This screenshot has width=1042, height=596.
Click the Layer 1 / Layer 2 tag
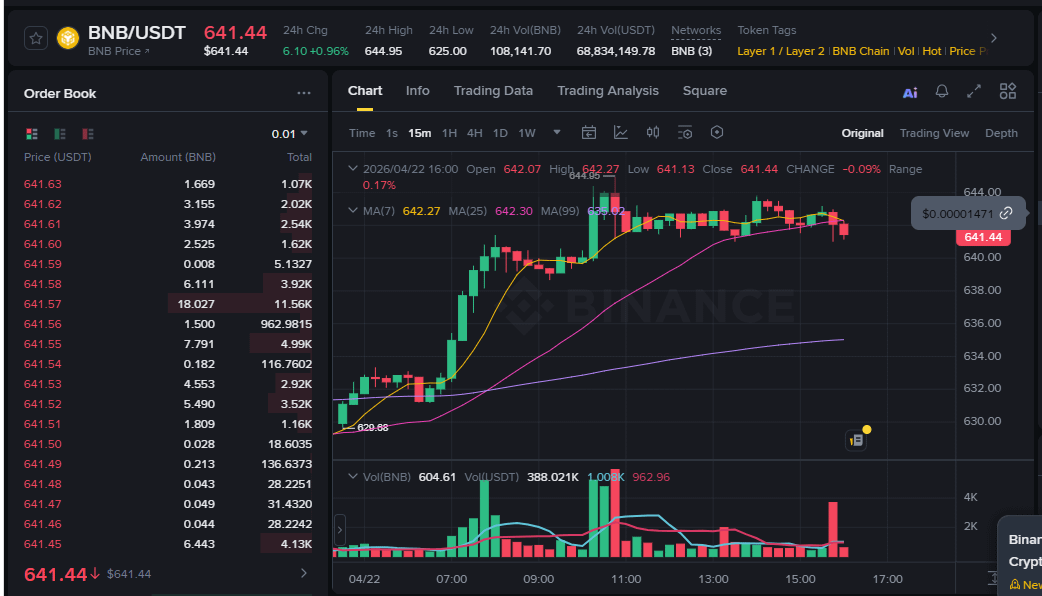coord(781,51)
